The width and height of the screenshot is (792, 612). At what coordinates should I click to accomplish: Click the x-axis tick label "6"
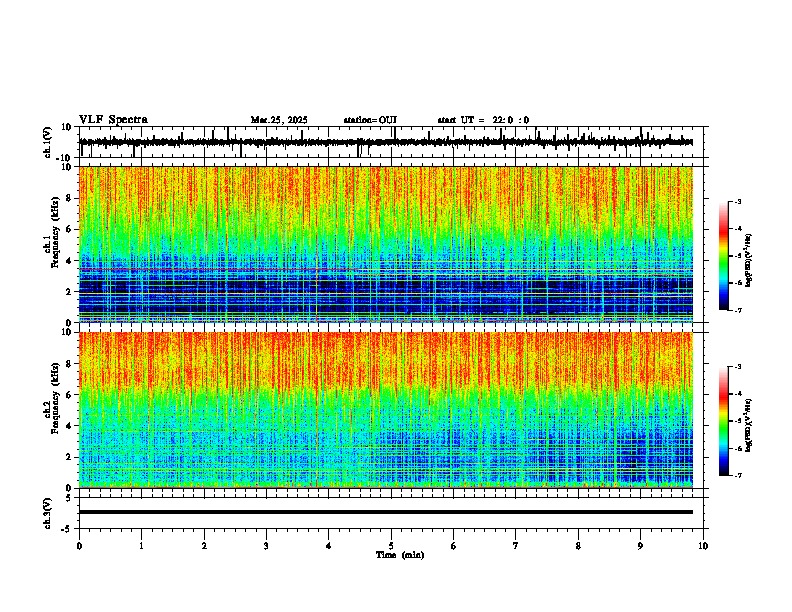coord(454,546)
